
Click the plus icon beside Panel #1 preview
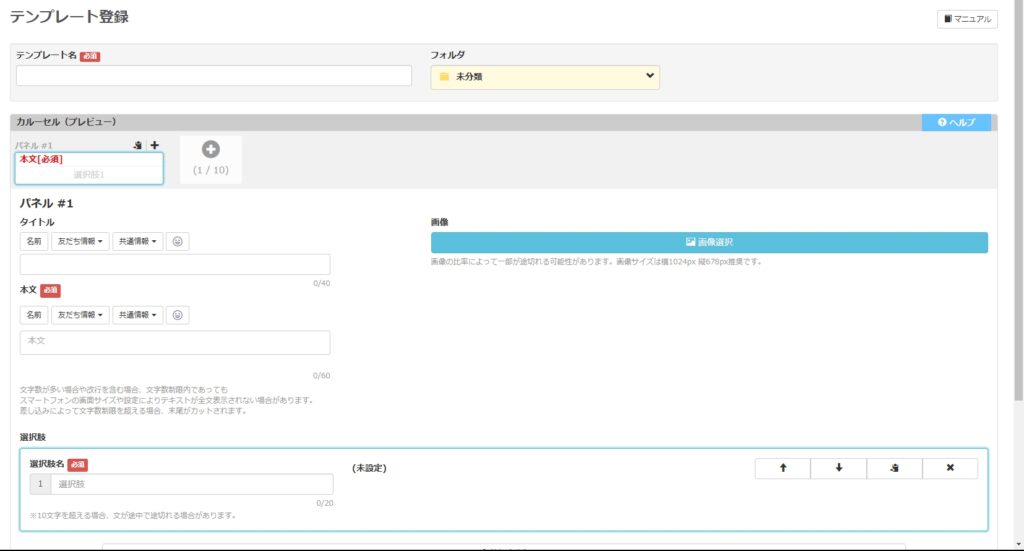[x=154, y=145]
